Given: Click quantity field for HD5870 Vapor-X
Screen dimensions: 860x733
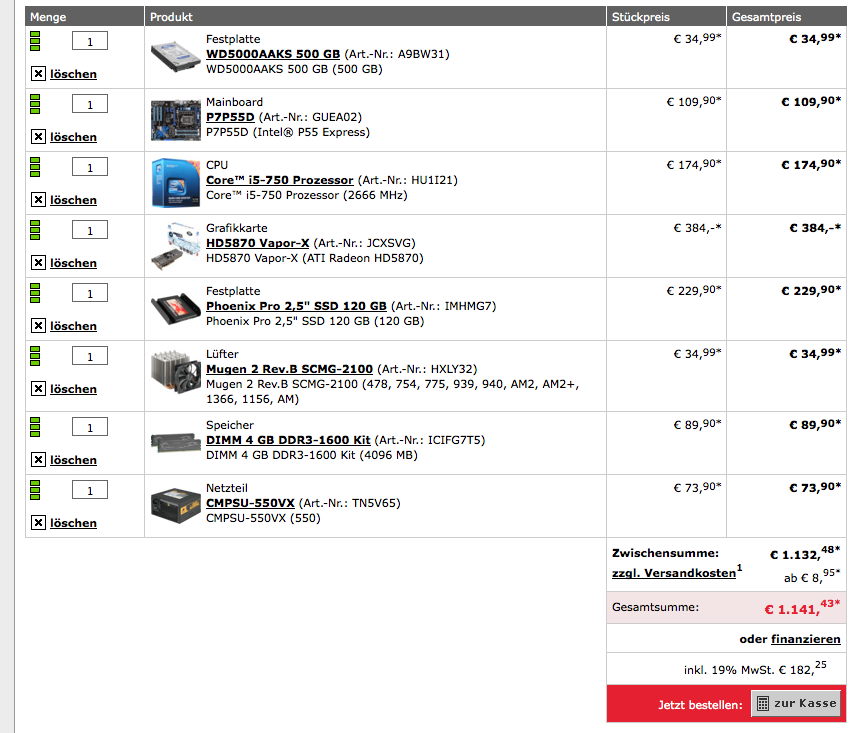Looking at the screenshot, I should point(90,230).
